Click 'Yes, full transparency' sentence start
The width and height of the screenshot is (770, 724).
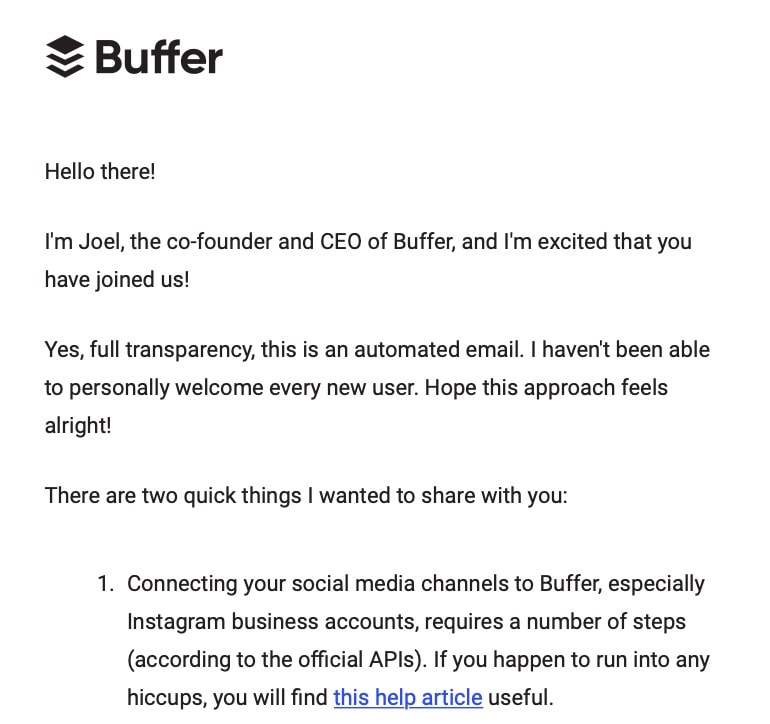point(150,350)
